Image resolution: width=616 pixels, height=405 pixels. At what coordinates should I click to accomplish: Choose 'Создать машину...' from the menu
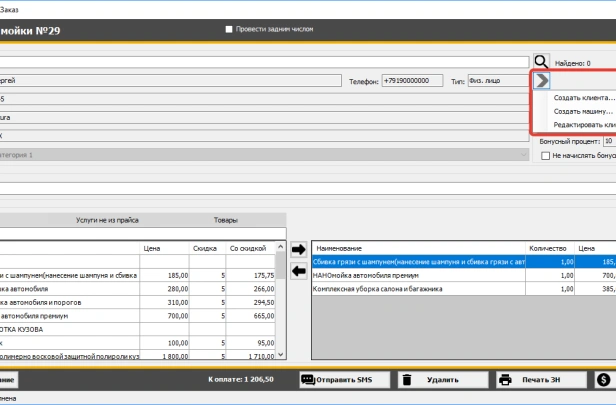583,111
